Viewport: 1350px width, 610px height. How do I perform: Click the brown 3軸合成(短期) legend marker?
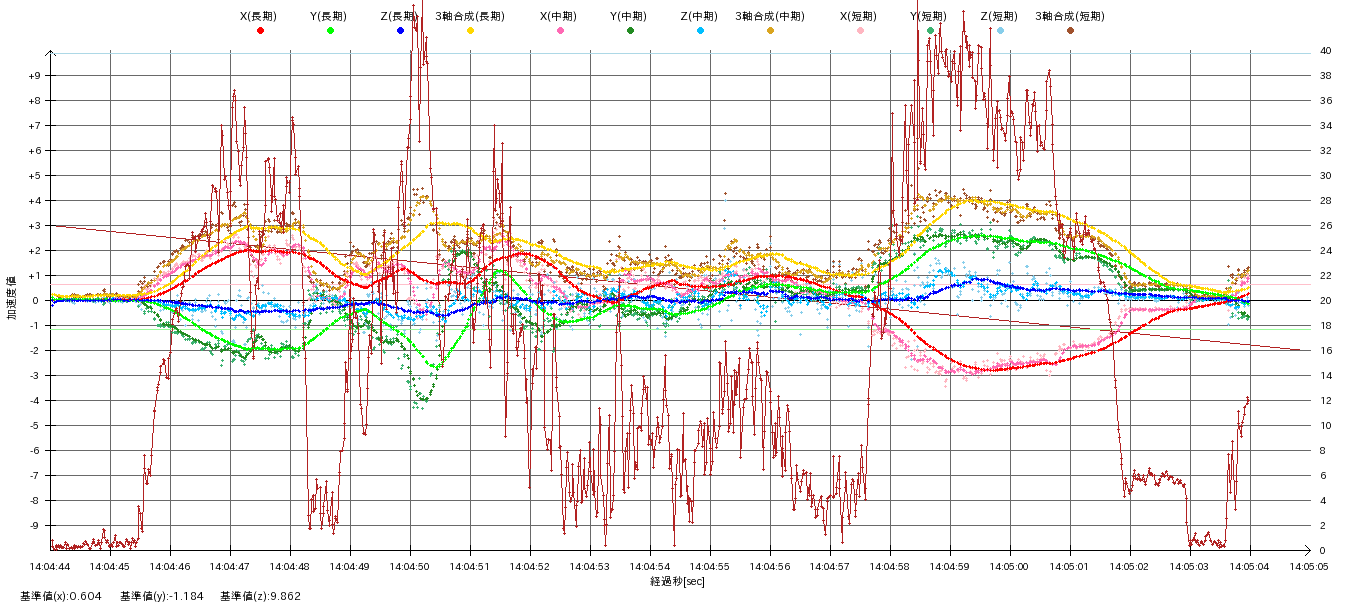pos(1070,31)
